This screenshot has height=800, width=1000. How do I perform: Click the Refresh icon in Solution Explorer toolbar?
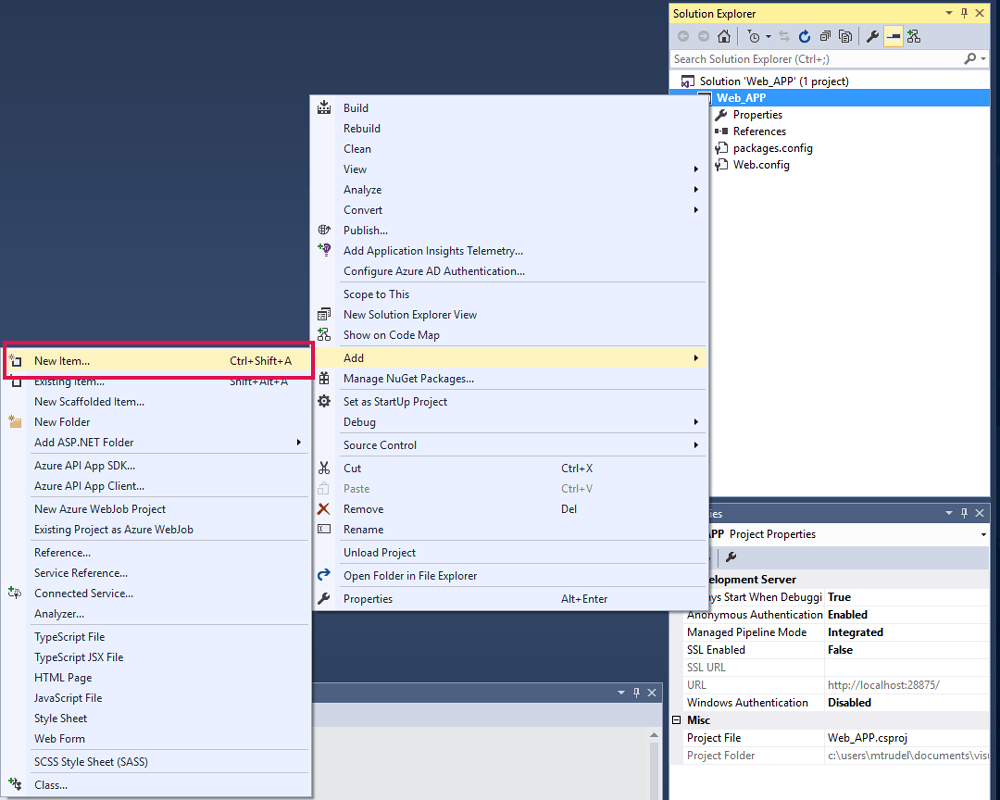805,37
